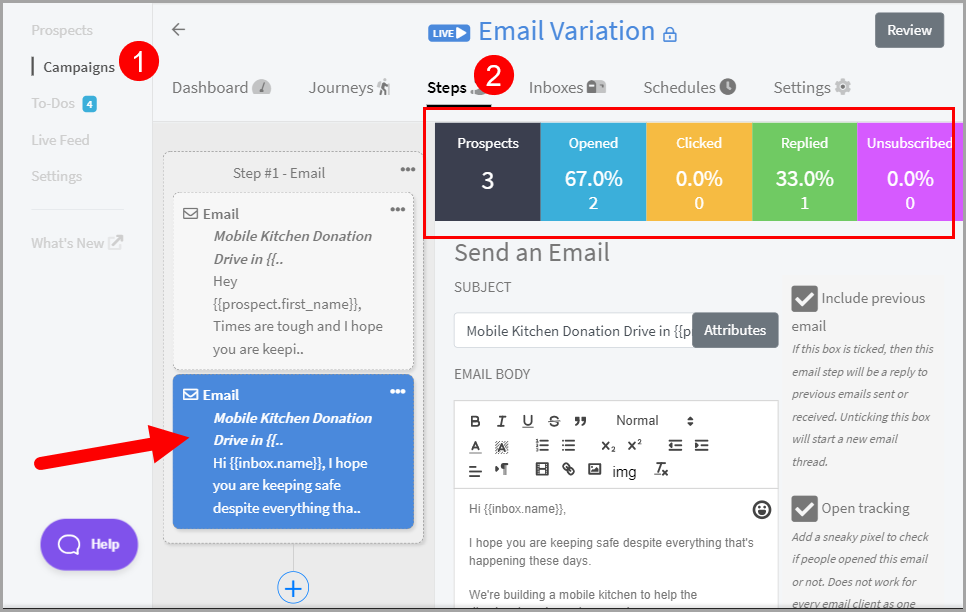Insert a numbered list
This screenshot has height=612, width=966.
(542, 445)
